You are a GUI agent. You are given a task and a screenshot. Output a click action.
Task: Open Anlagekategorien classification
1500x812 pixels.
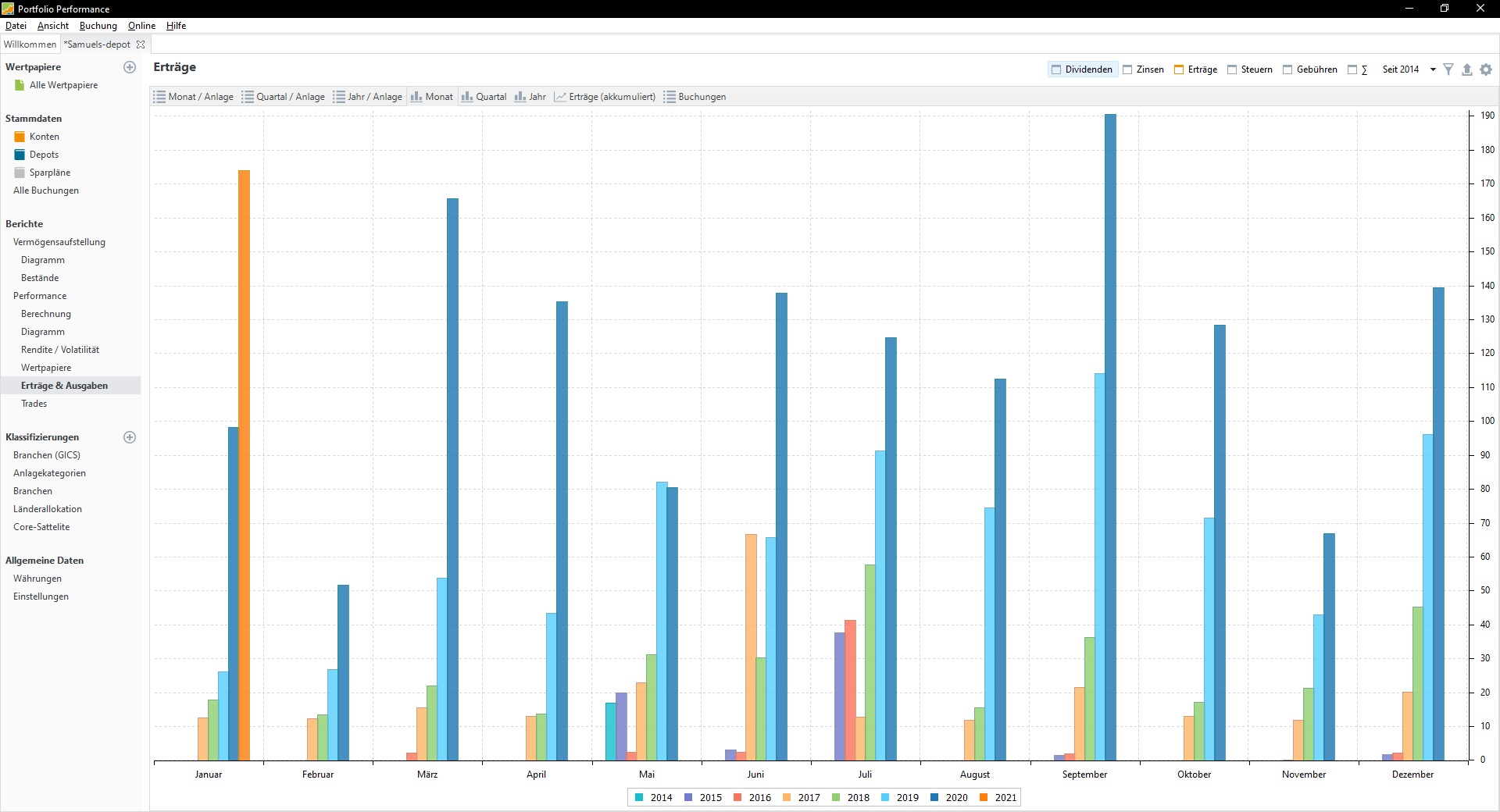pos(49,473)
